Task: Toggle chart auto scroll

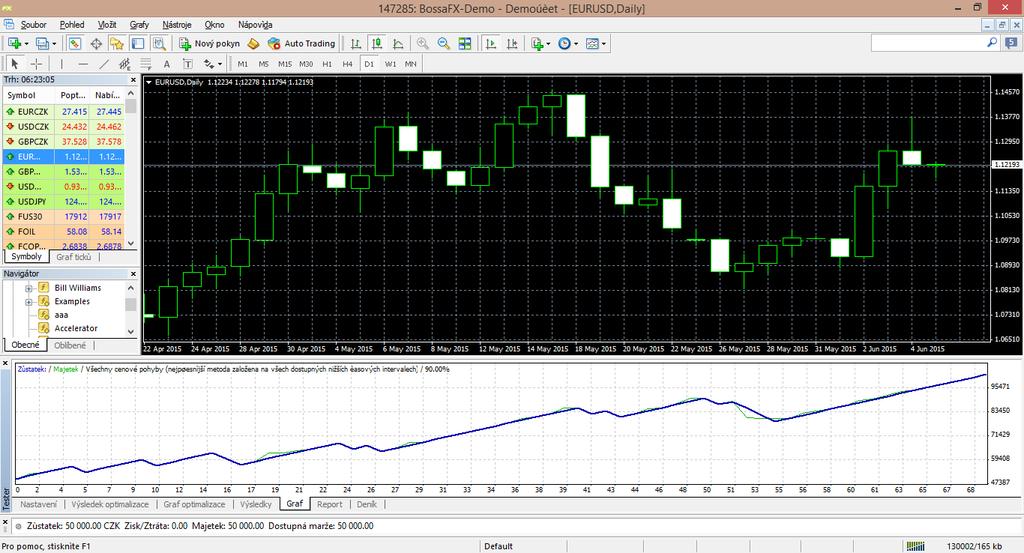Action: click(490, 43)
